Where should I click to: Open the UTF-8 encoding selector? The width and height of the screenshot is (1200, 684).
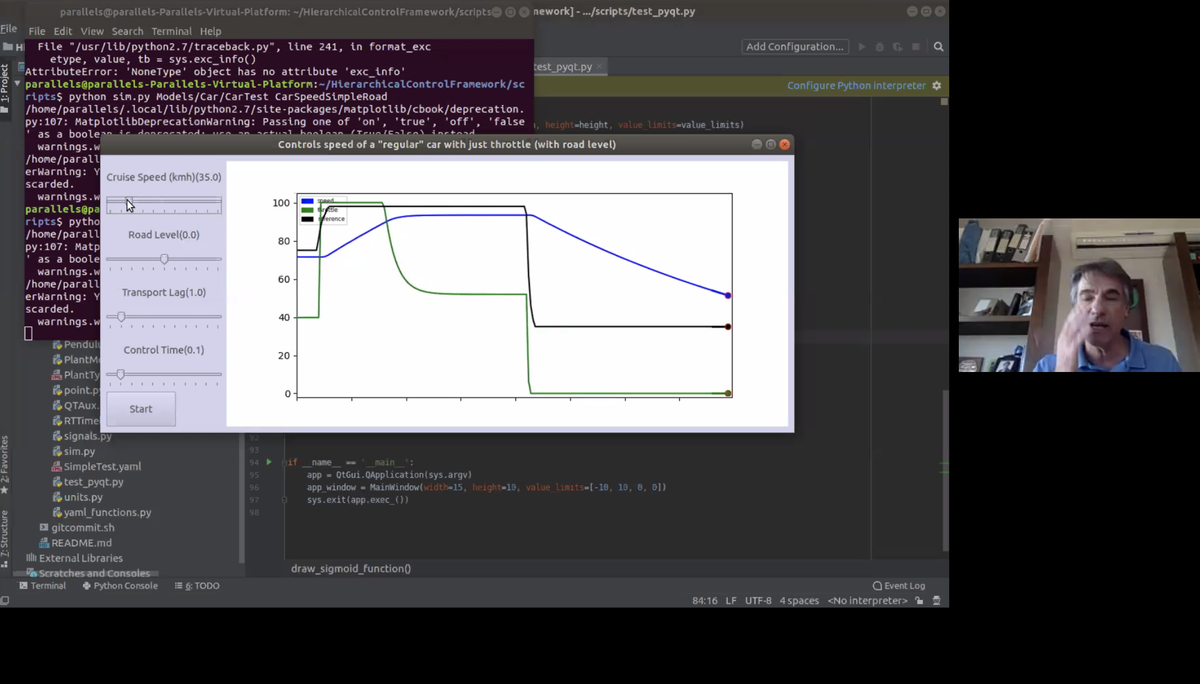[758, 601]
